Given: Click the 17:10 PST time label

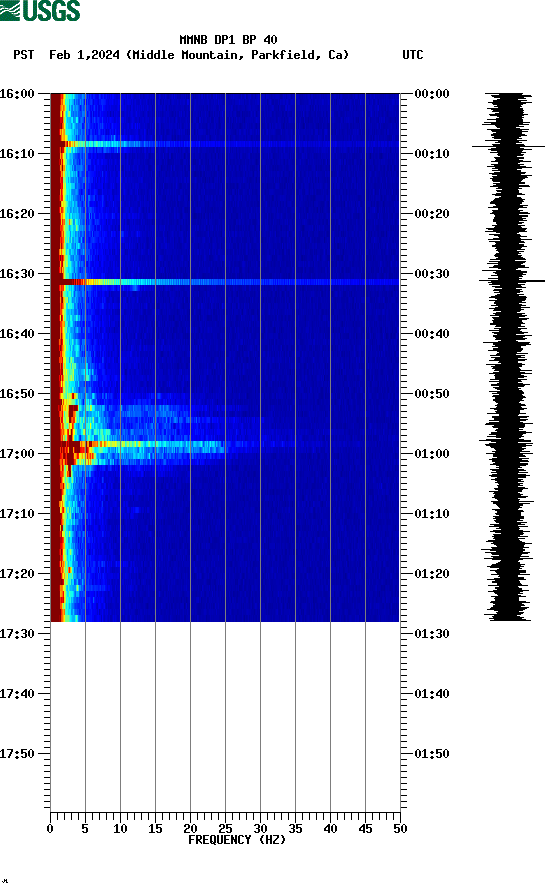Looking at the screenshot, I should coord(17,514).
